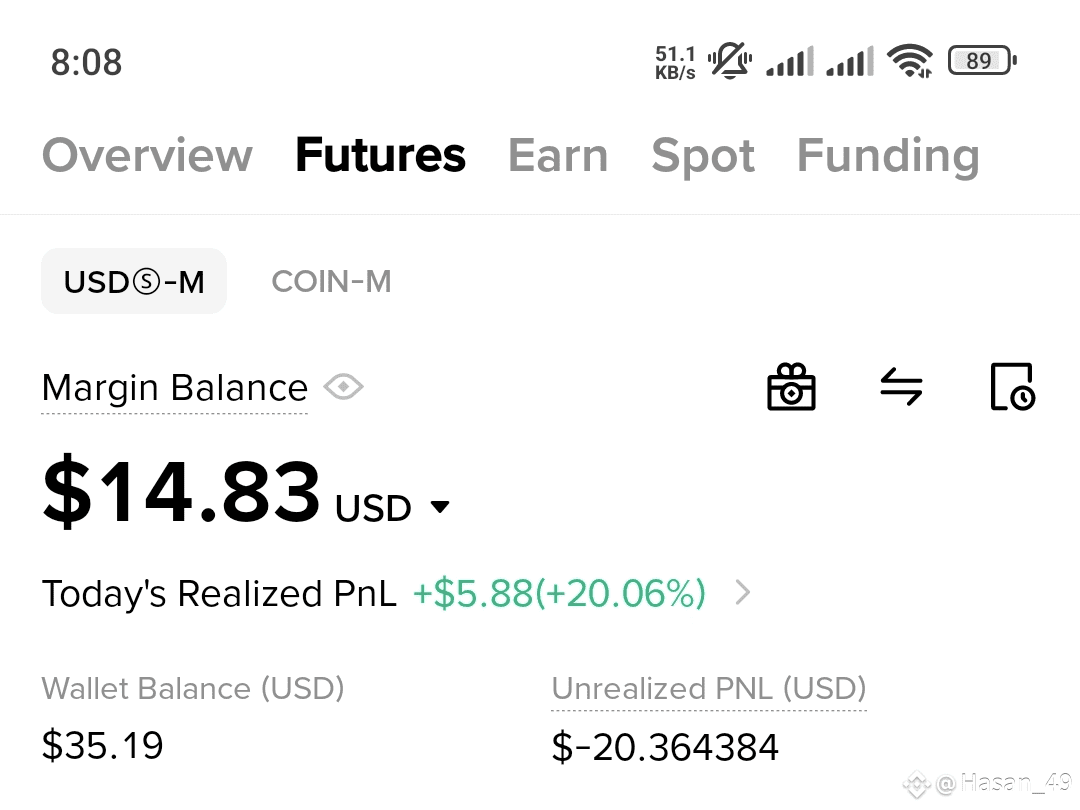Viewport: 1080px width, 810px height.
Task: Tap the Wi-Fi status icon
Action: tap(910, 61)
